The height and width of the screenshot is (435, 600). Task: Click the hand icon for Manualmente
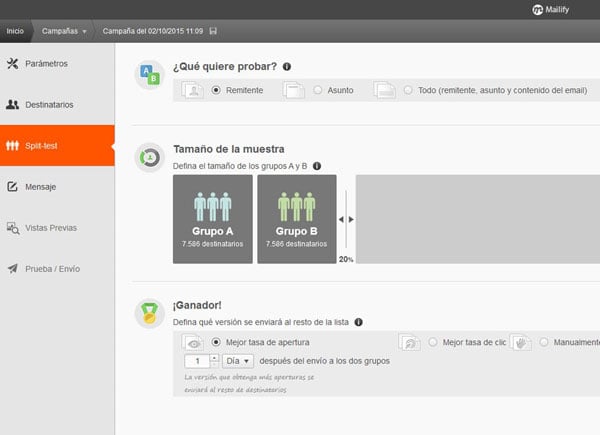pyautogui.click(x=520, y=342)
